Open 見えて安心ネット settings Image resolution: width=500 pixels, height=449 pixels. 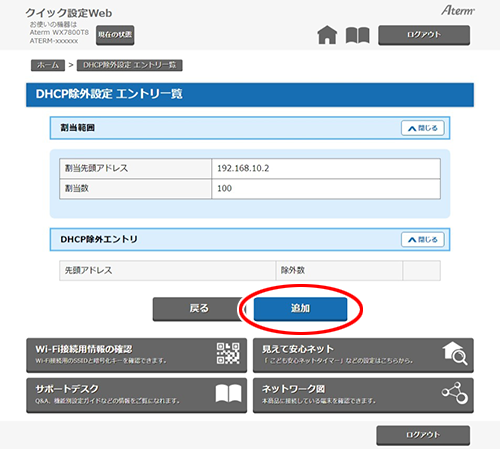point(363,355)
